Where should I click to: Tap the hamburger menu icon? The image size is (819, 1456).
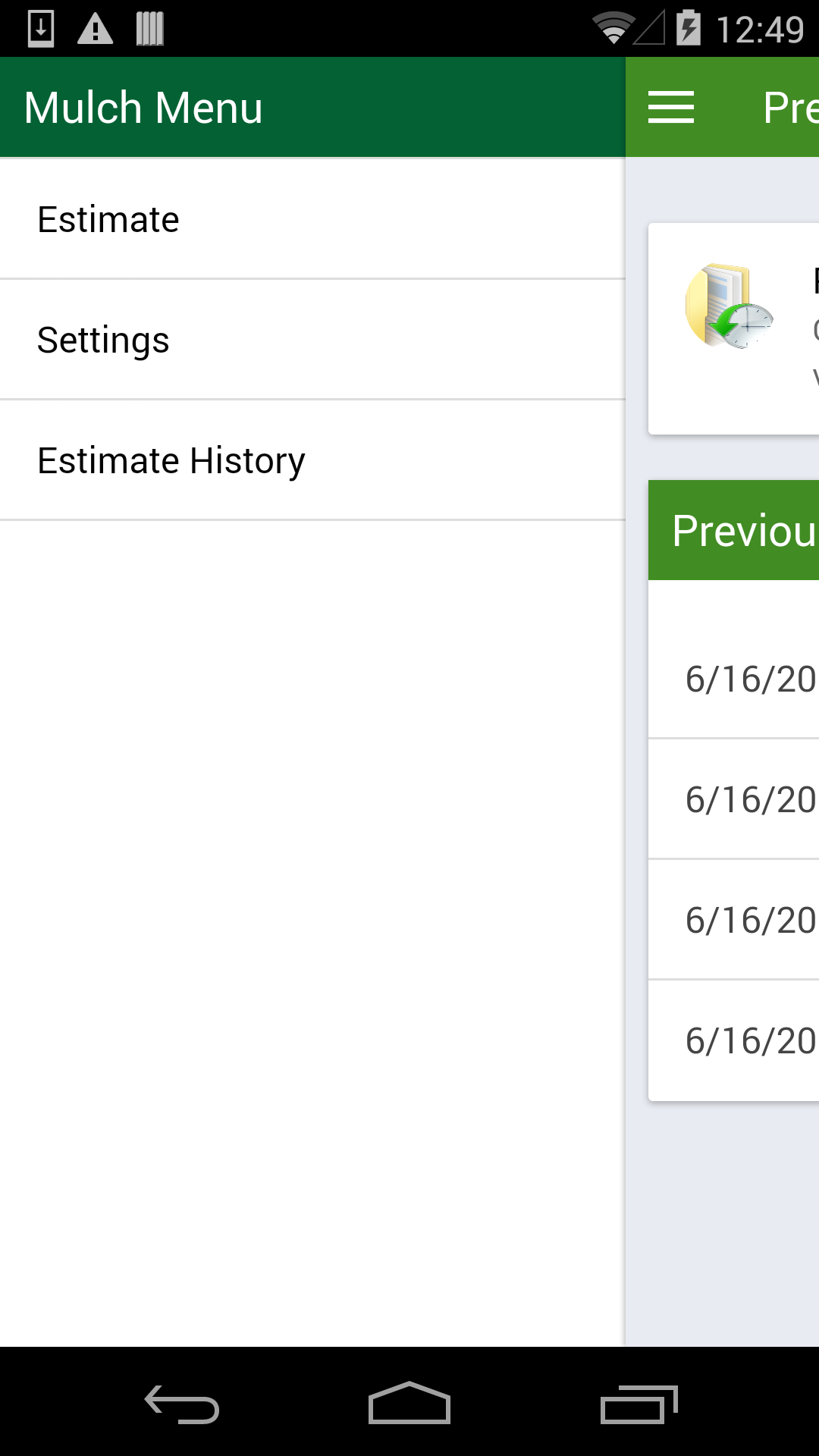tap(671, 107)
